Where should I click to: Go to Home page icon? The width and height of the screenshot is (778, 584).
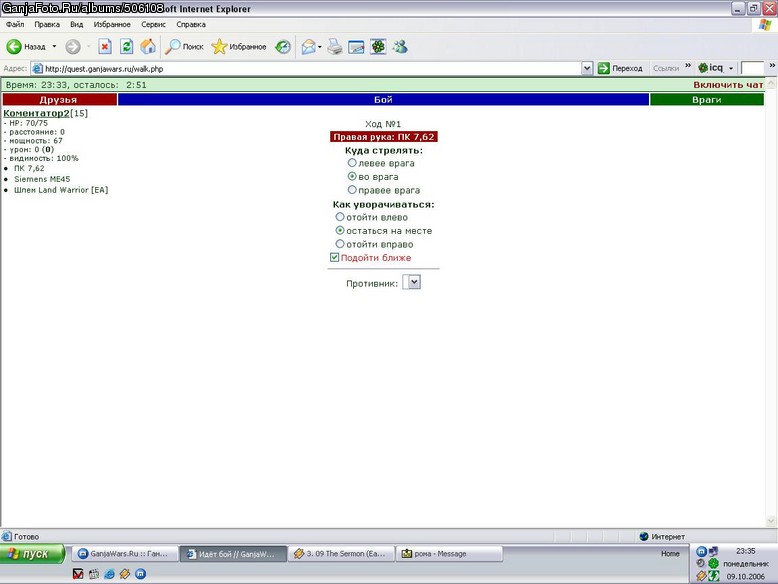[148, 47]
